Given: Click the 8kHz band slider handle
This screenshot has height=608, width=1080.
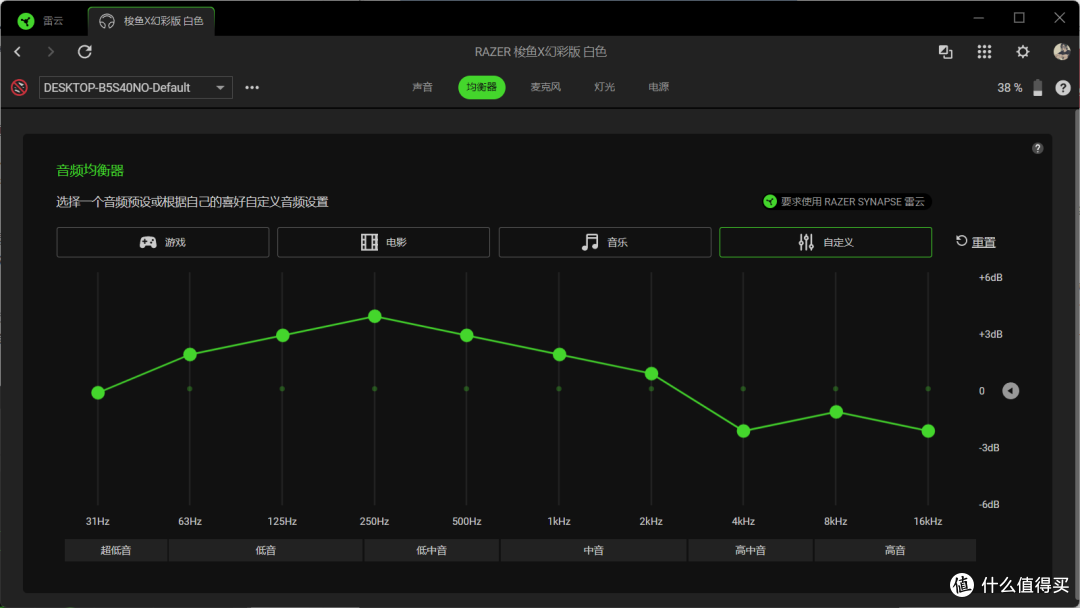Looking at the screenshot, I should [836, 412].
